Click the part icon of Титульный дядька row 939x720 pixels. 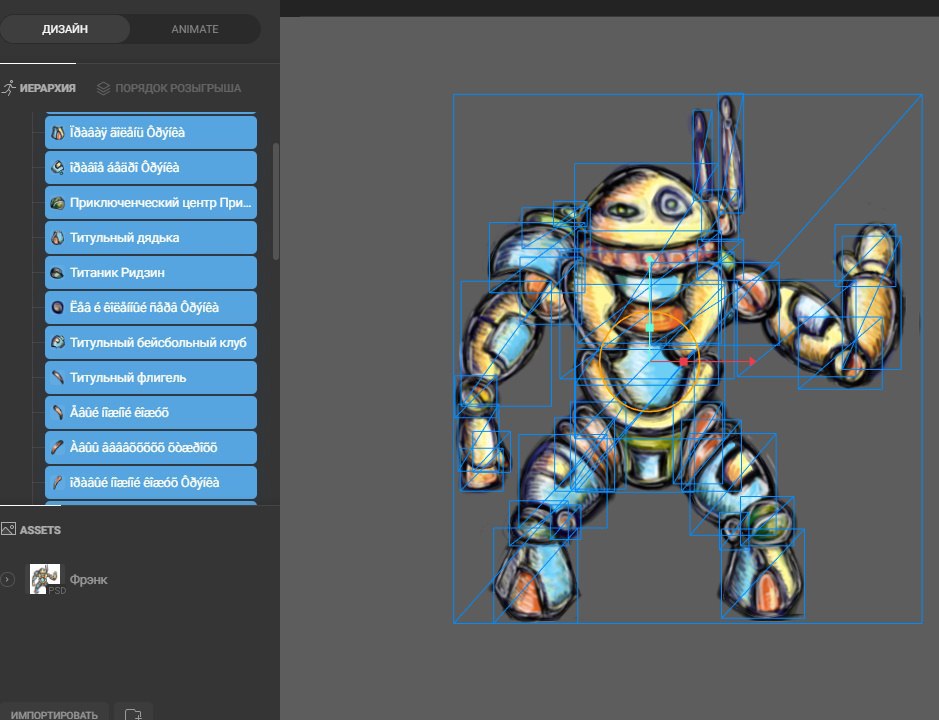click(x=57, y=238)
